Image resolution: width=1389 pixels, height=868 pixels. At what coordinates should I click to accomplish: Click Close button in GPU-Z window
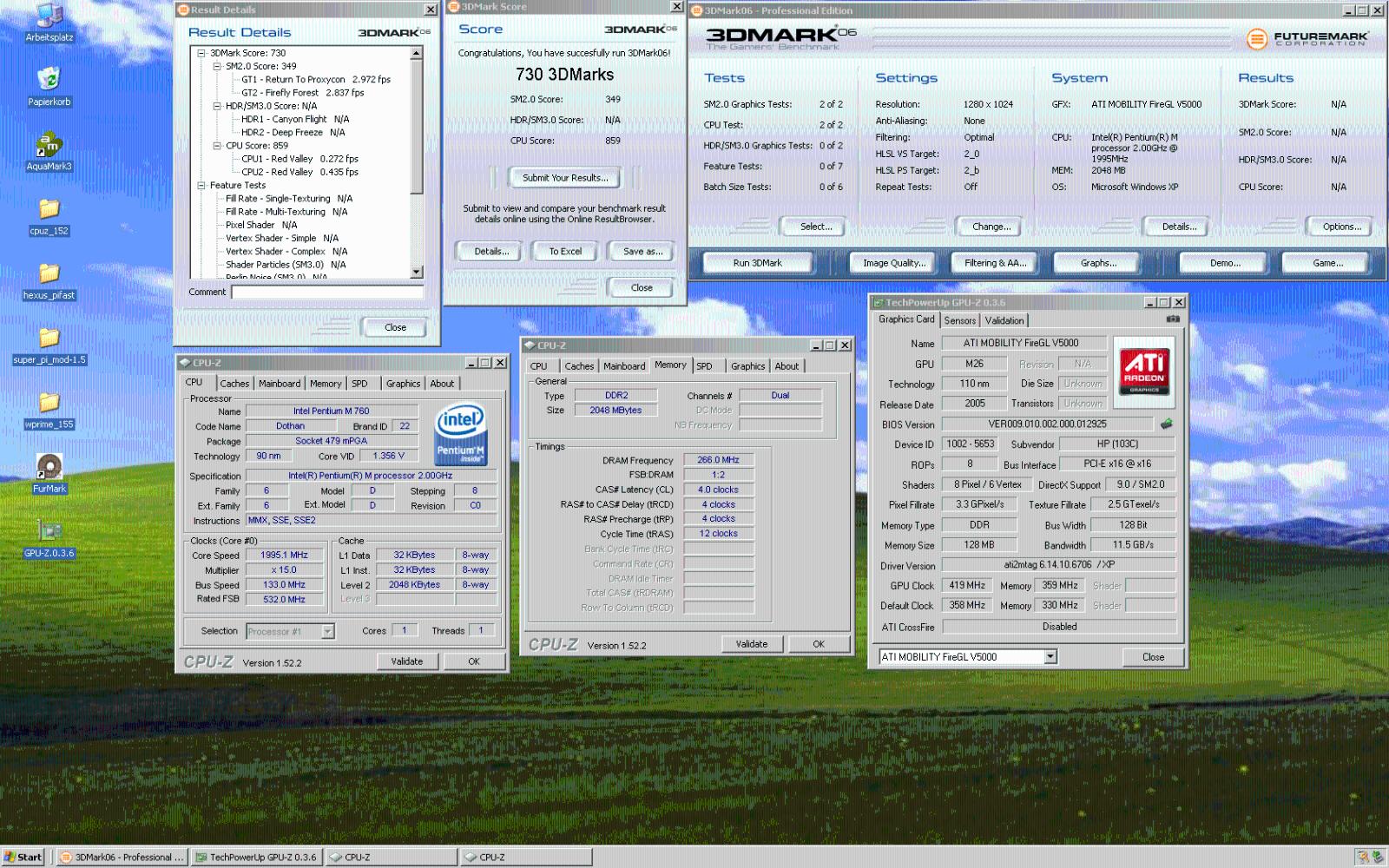coord(1153,657)
